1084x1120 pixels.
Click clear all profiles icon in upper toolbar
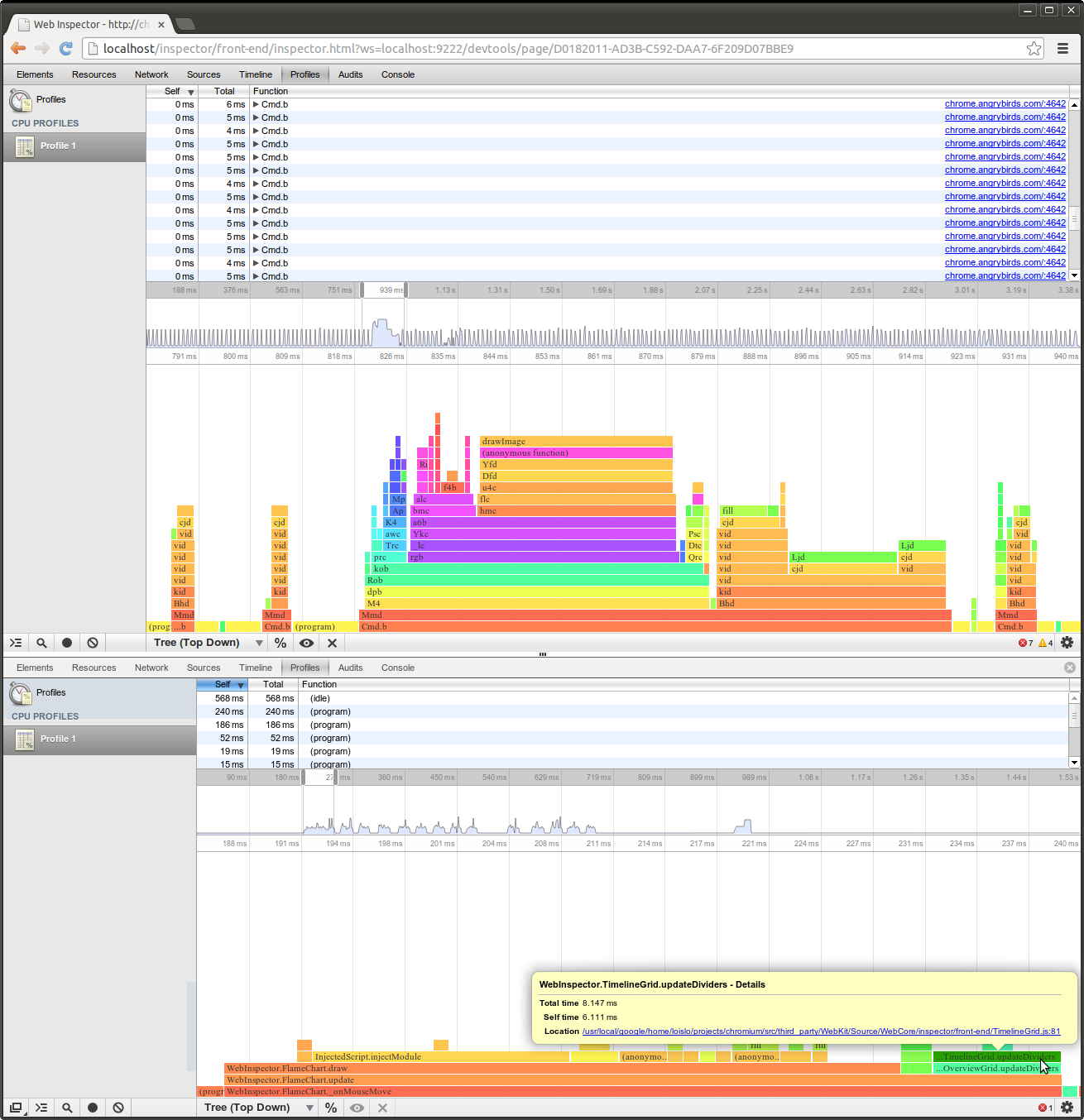click(x=93, y=643)
